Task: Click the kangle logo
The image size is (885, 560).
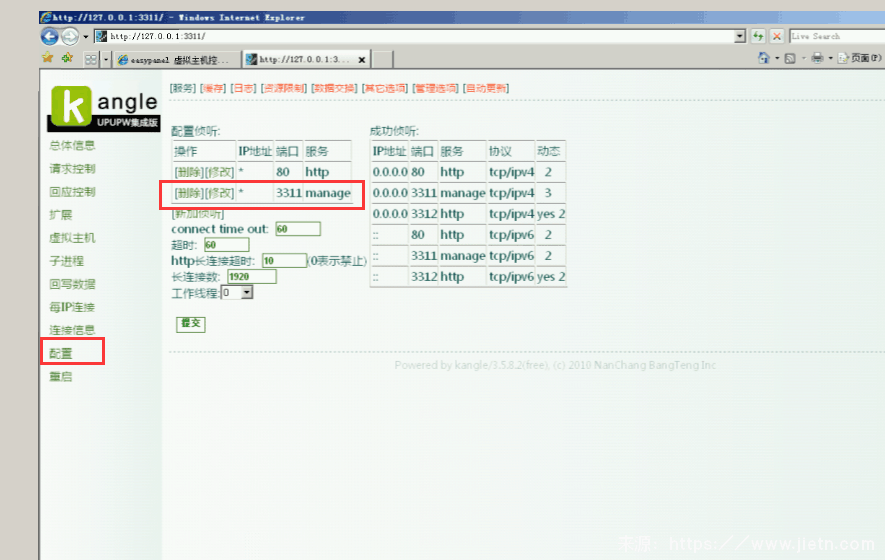Action: point(104,107)
